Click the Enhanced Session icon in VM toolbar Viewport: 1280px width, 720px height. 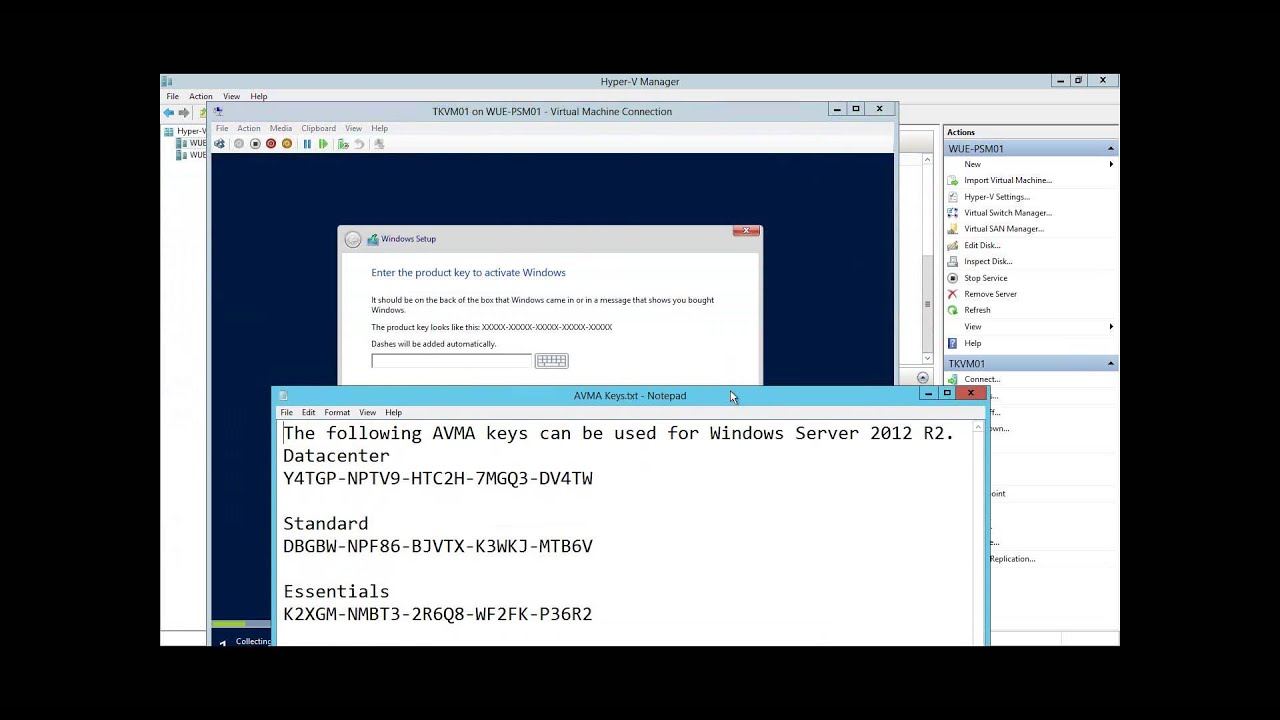(x=378, y=144)
